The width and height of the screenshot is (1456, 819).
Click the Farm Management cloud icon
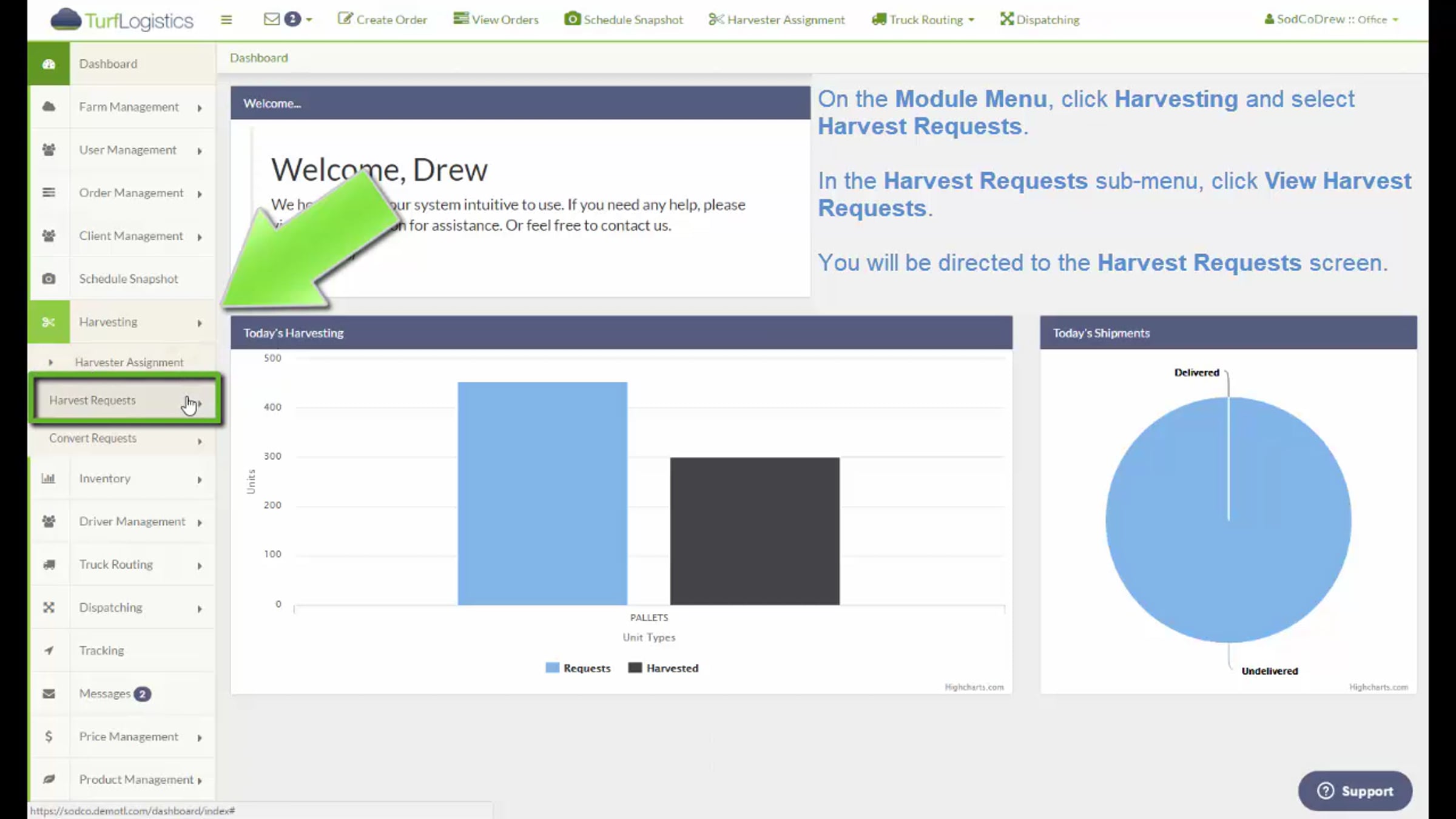click(x=49, y=107)
